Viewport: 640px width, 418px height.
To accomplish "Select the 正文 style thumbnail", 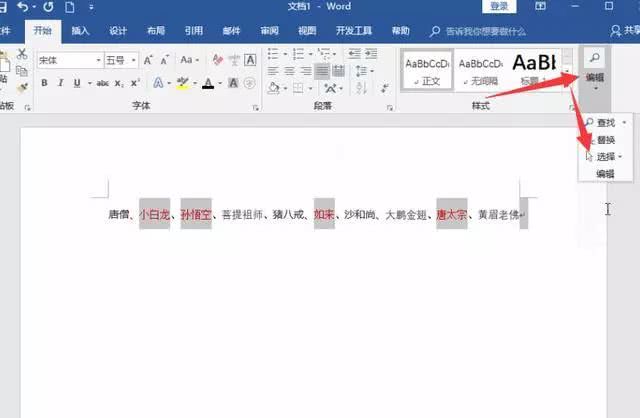I will click(427, 69).
